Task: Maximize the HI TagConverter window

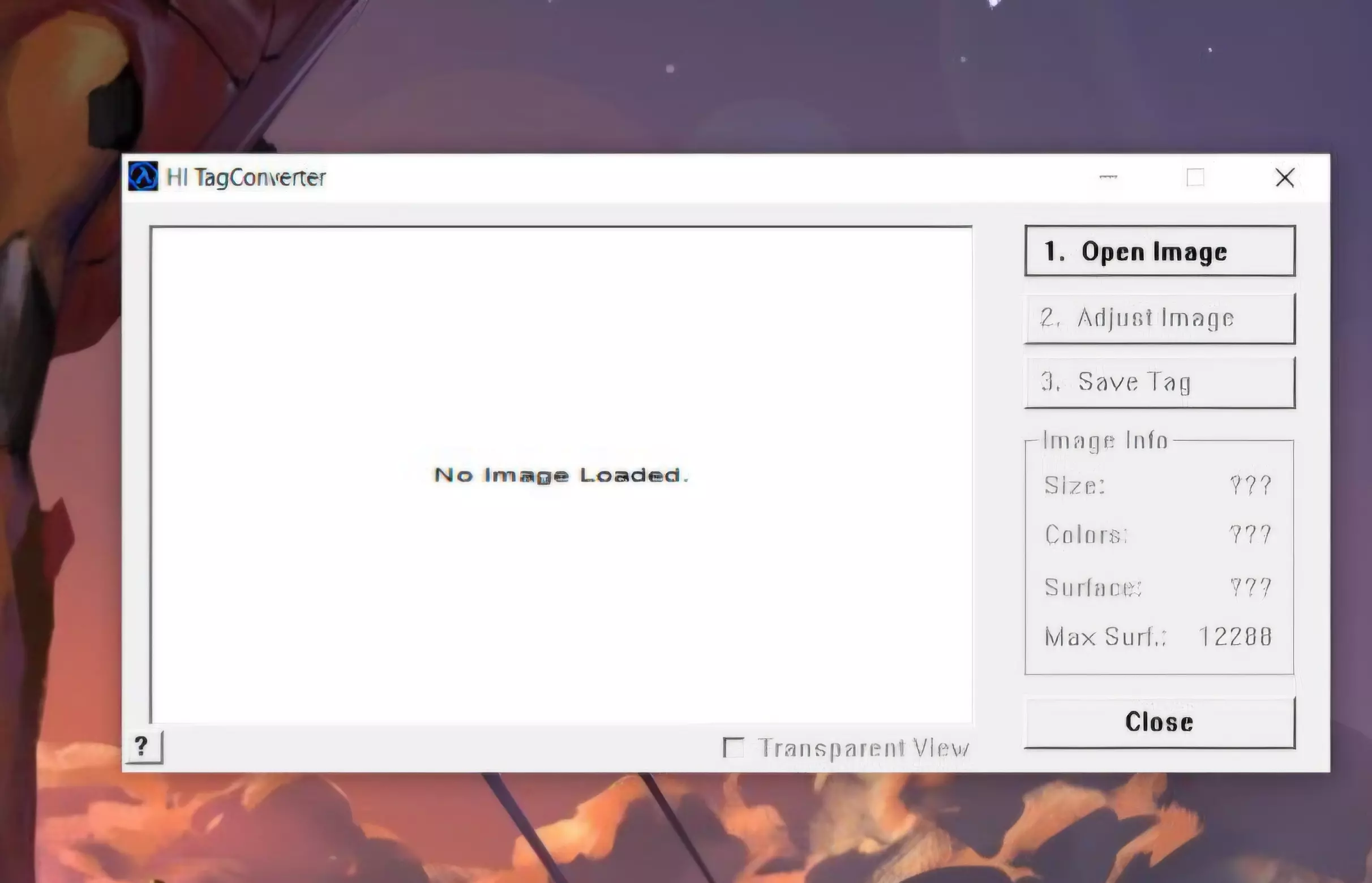Action: pyautogui.click(x=1195, y=178)
